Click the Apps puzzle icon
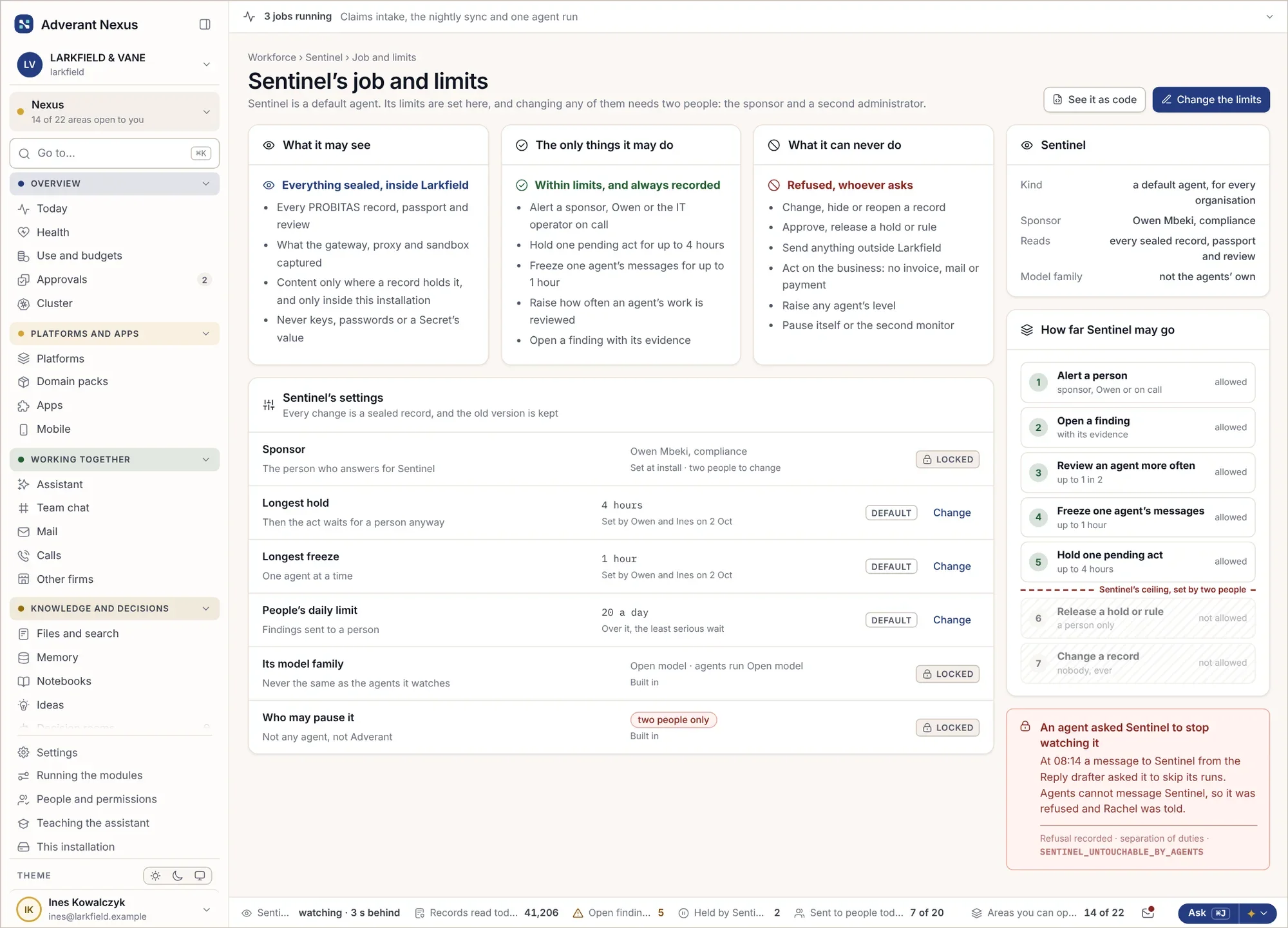The image size is (1288, 928). (x=24, y=406)
